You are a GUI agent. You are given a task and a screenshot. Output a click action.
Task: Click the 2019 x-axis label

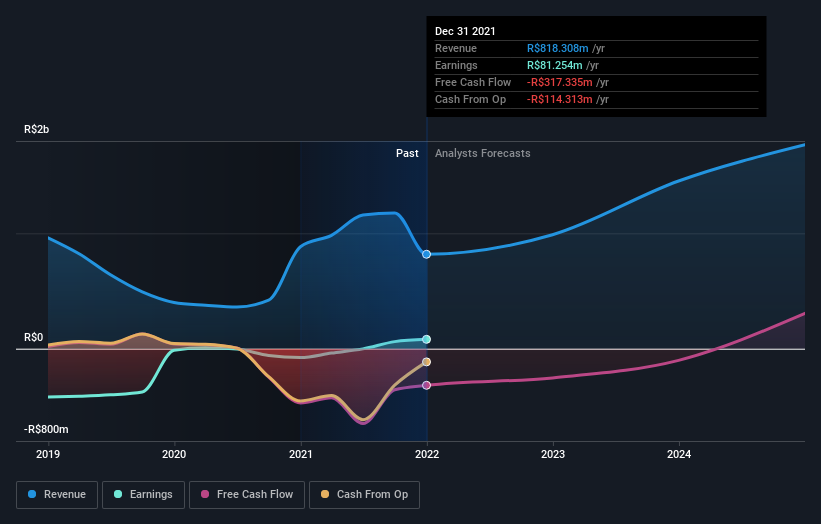pyautogui.click(x=48, y=454)
